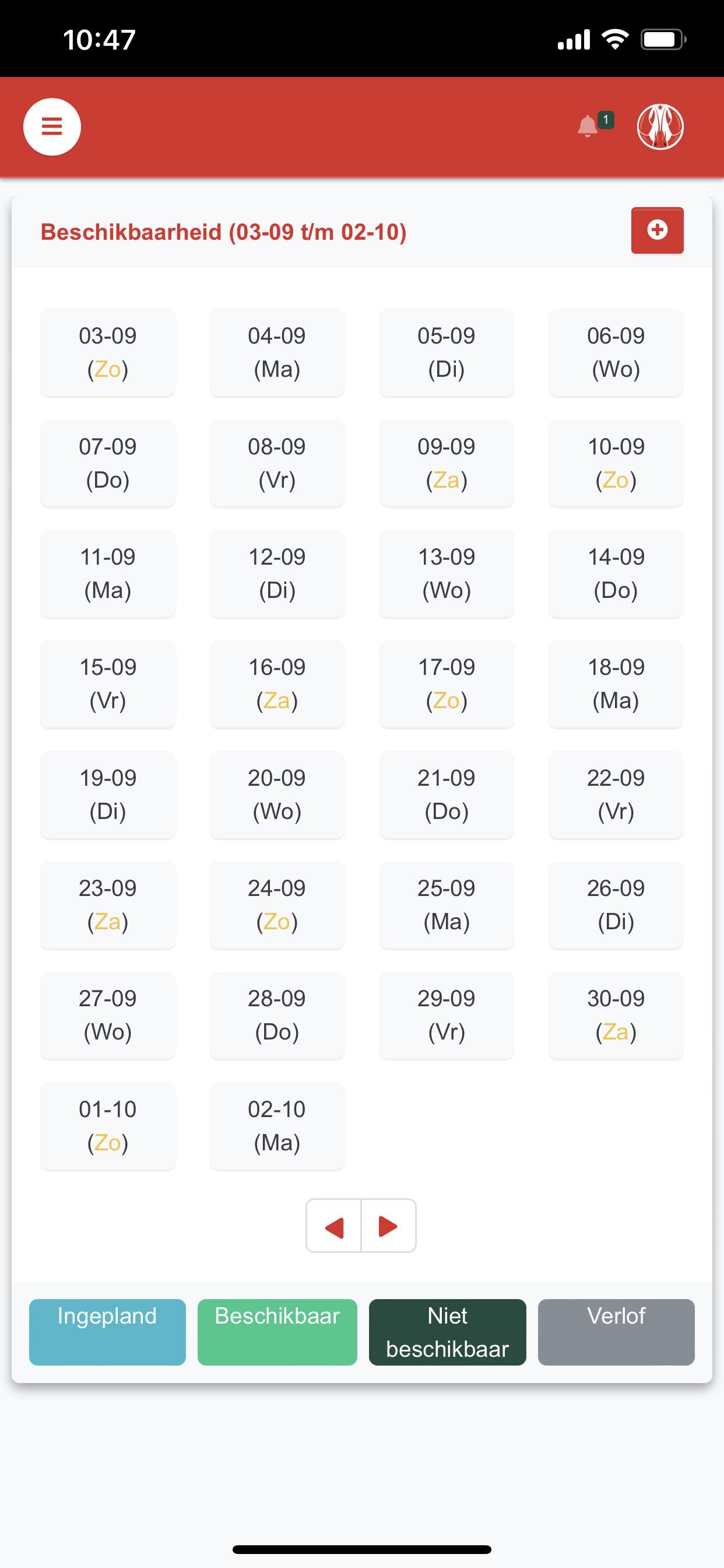Select the Ingepland legend

[x=108, y=1332]
